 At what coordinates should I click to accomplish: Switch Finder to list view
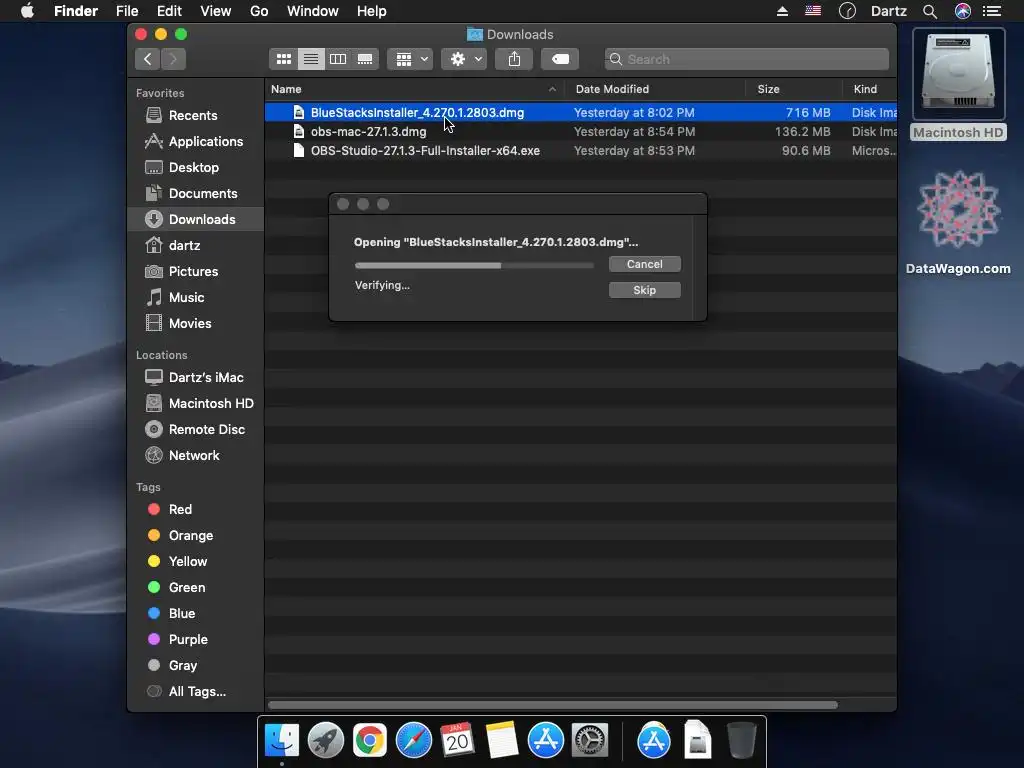pos(311,59)
